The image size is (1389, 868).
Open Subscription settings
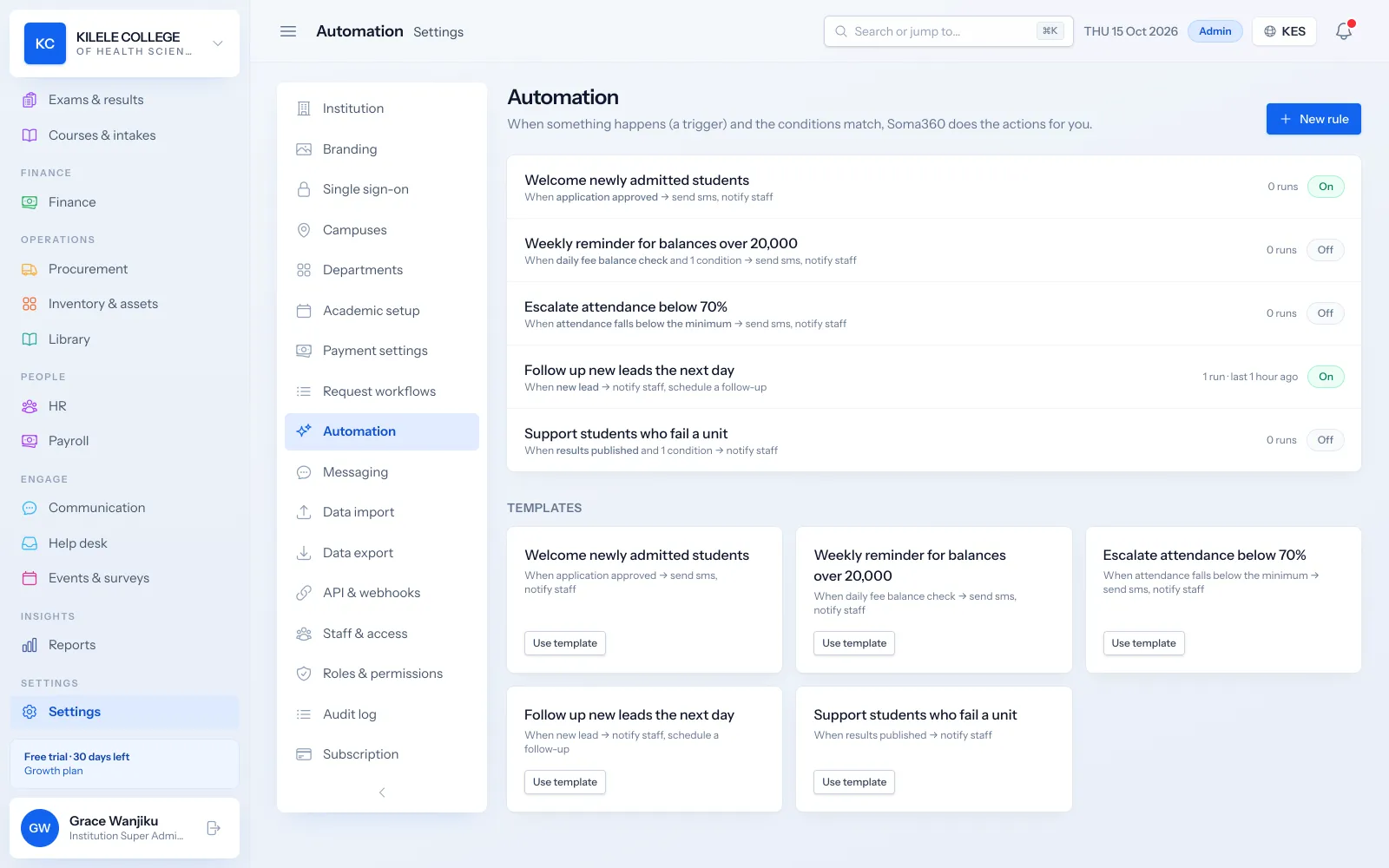pyautogui.click(x=382, y=754)
